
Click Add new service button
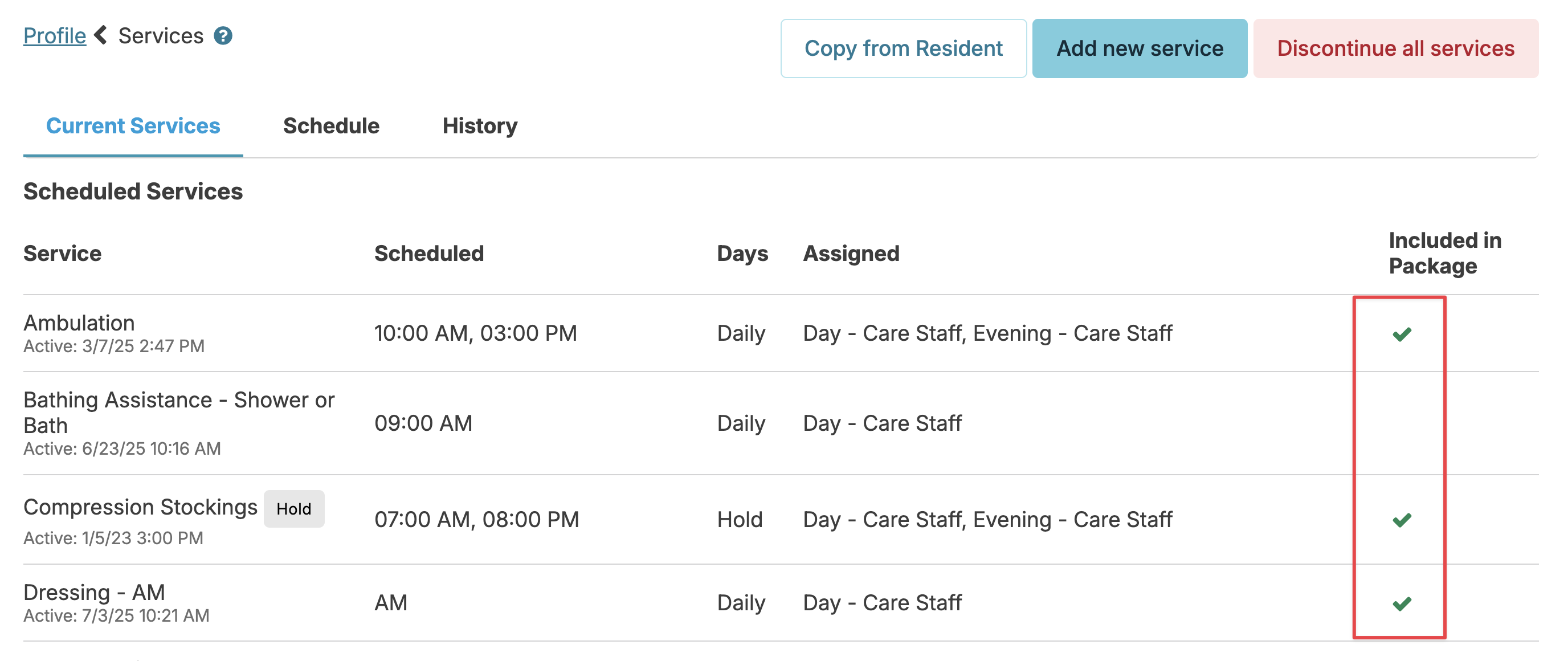point(1139,48)
